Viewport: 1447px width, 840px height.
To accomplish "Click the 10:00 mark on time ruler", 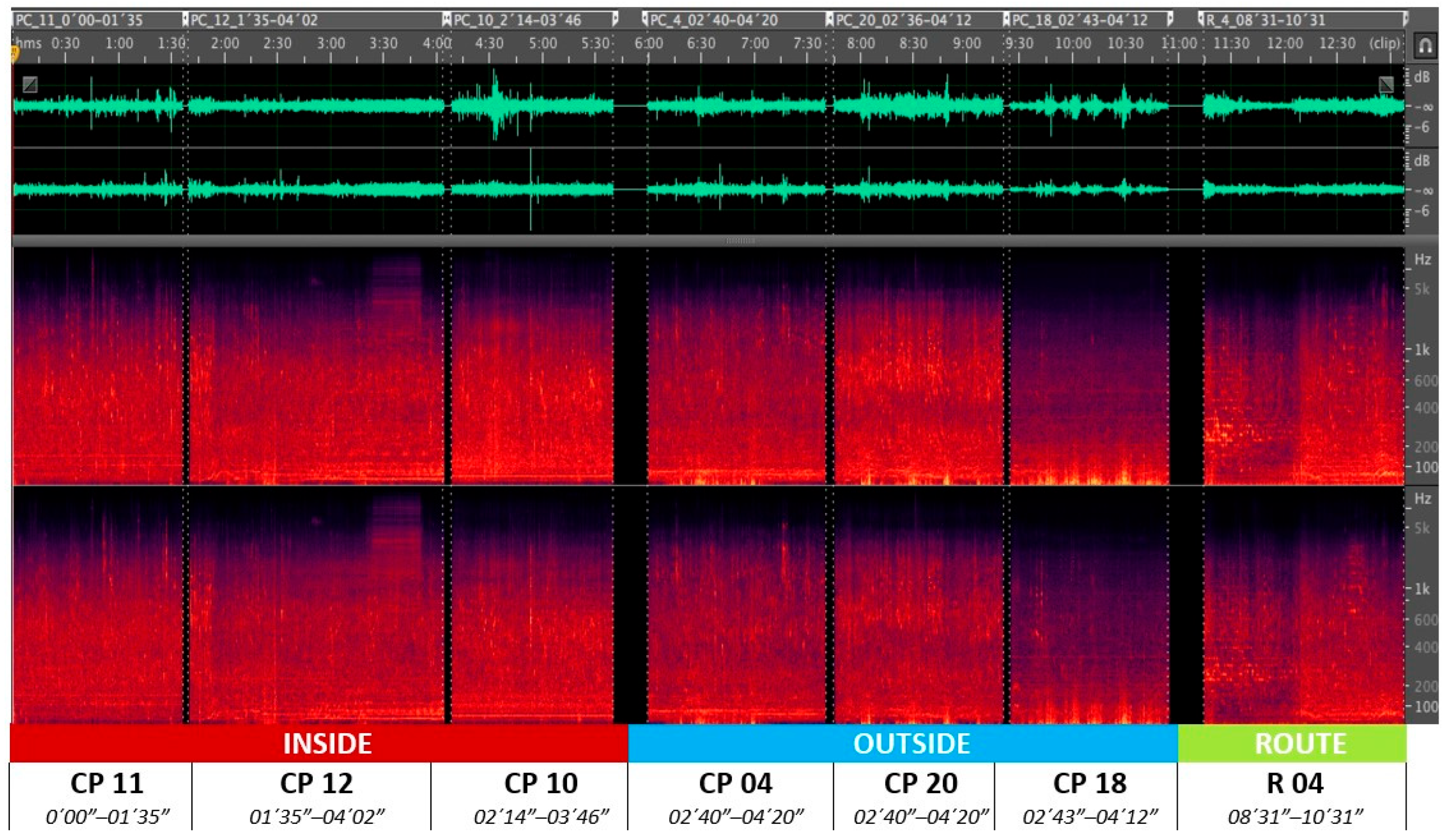I will pyautogui.click(x=1073, y=43).
